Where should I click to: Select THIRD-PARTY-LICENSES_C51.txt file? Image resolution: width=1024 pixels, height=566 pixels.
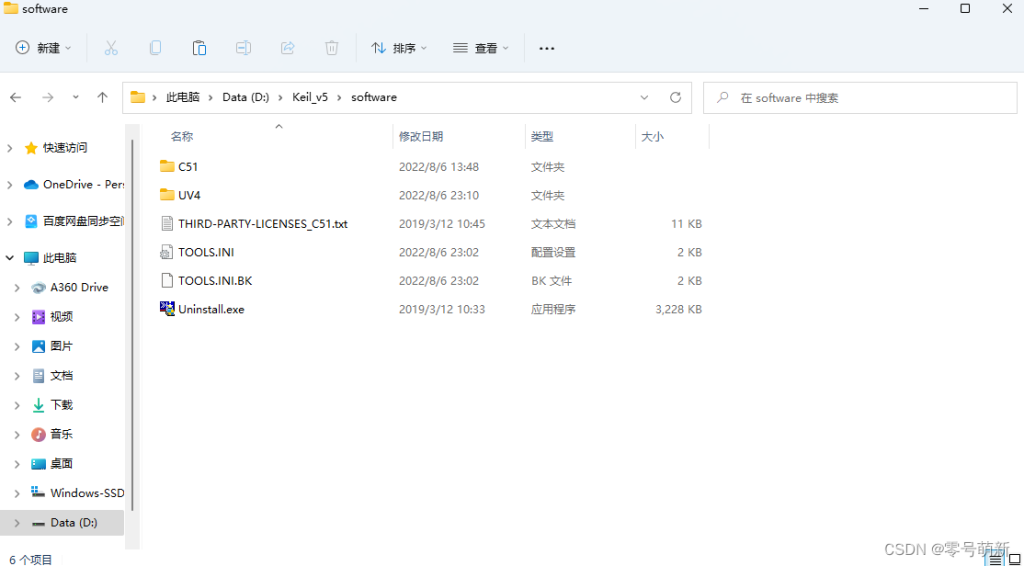pyautogui.click(x=263, y=223)
